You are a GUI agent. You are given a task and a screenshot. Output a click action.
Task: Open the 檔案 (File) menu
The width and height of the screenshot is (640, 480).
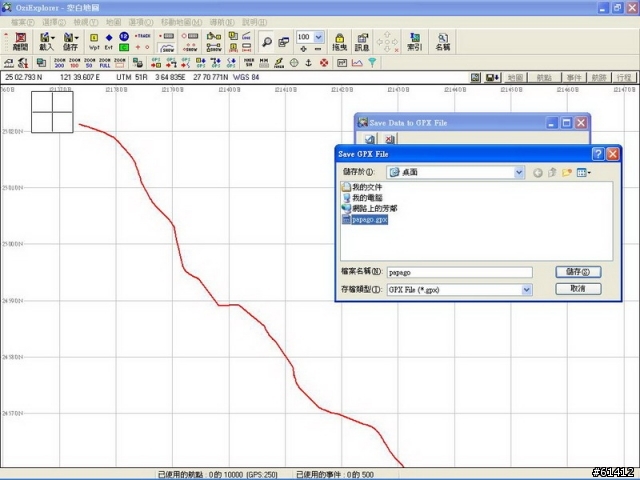click(x=22, y=22)
